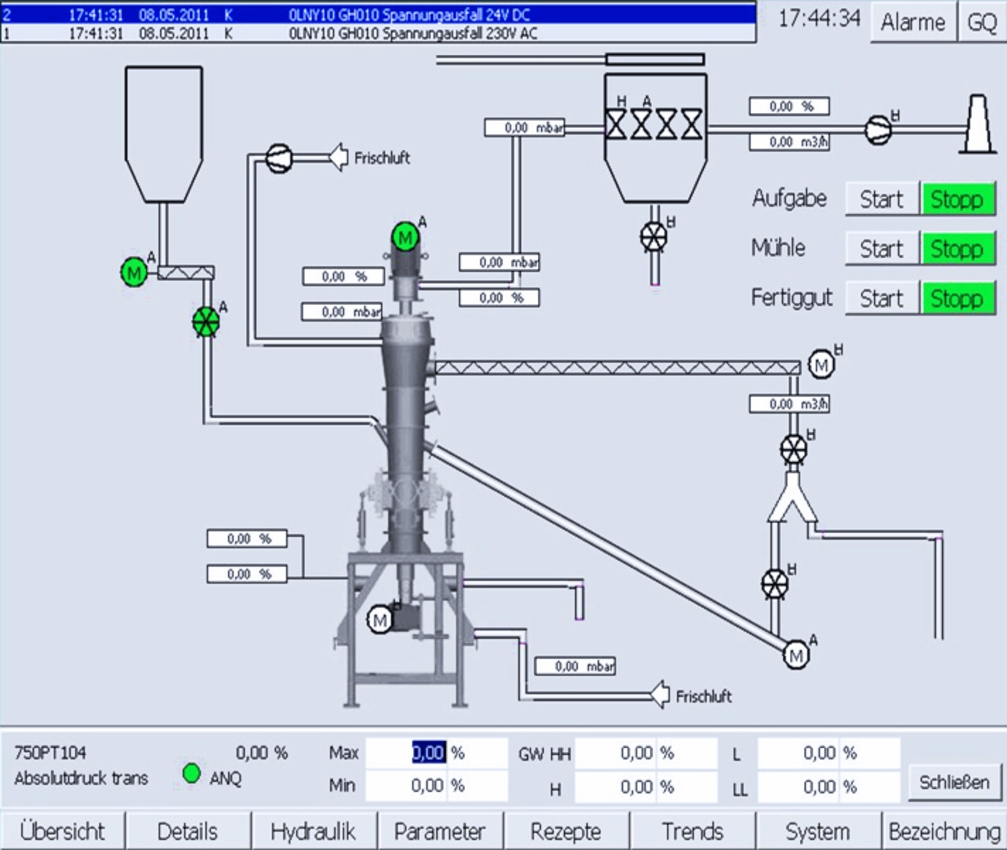
Task: Open the Übersicht view
Action: [62, 831]
